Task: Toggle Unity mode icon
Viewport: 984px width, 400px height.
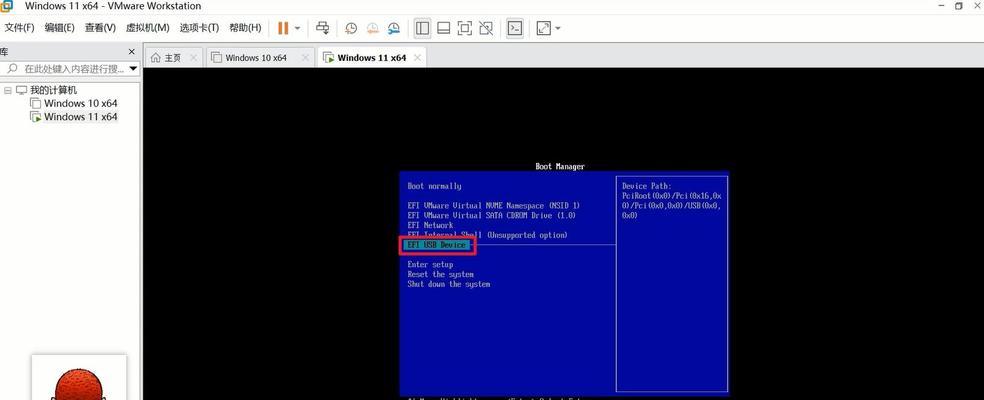Action: pos(486,28)
